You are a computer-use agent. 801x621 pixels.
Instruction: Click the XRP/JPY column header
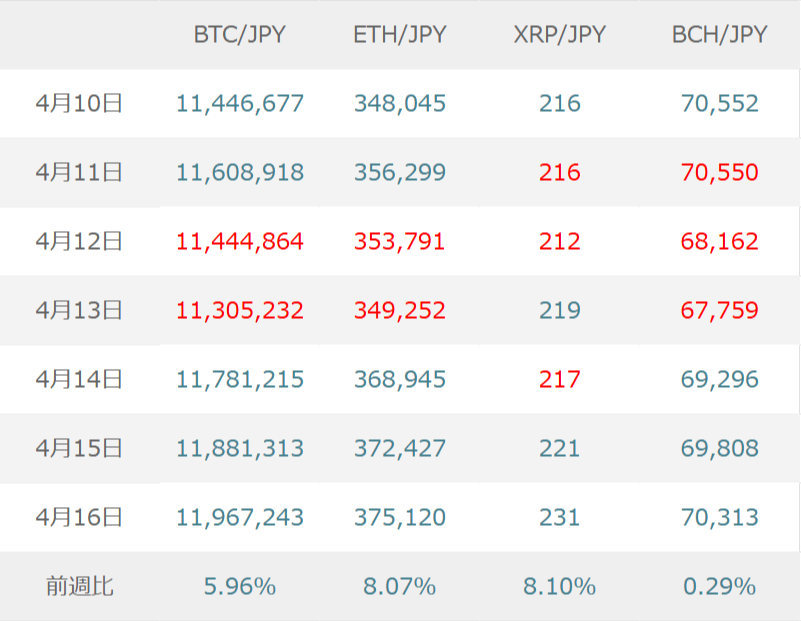tap(560, 35)
